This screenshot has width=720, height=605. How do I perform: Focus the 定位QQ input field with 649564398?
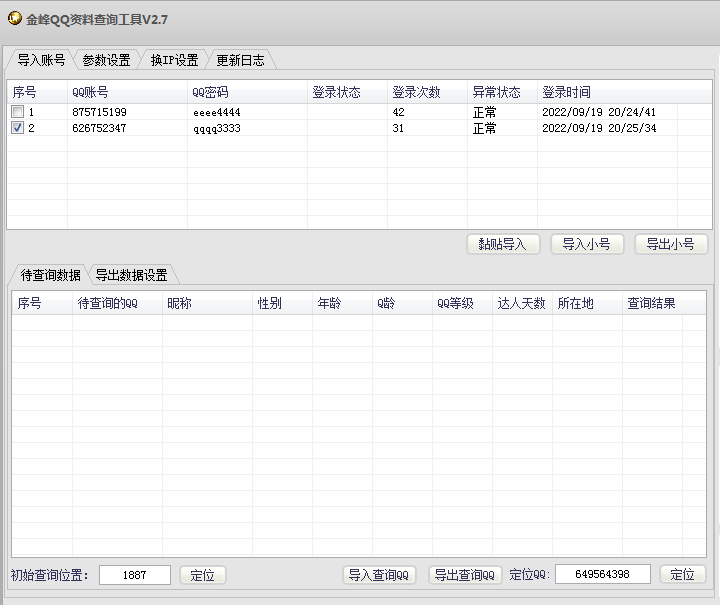click(602, 574)
